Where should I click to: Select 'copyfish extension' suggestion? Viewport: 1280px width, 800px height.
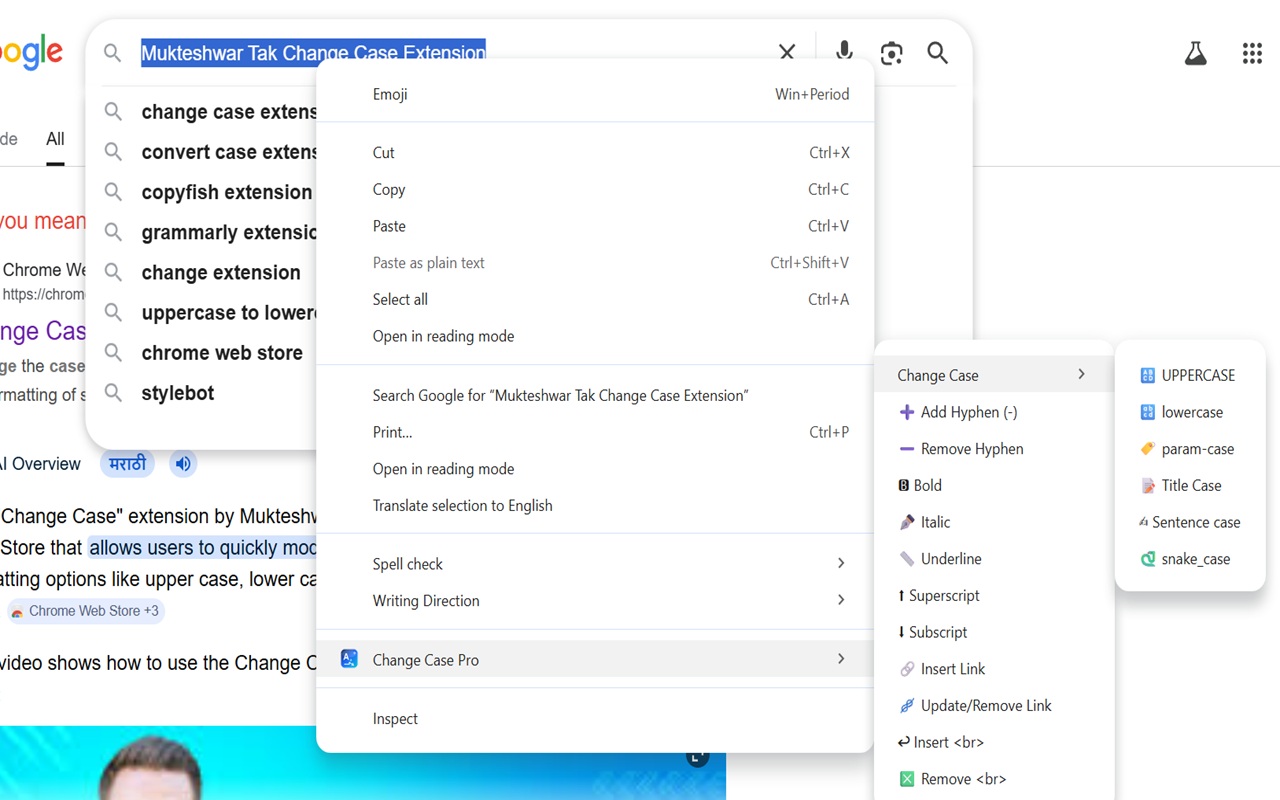pos(227,192)
